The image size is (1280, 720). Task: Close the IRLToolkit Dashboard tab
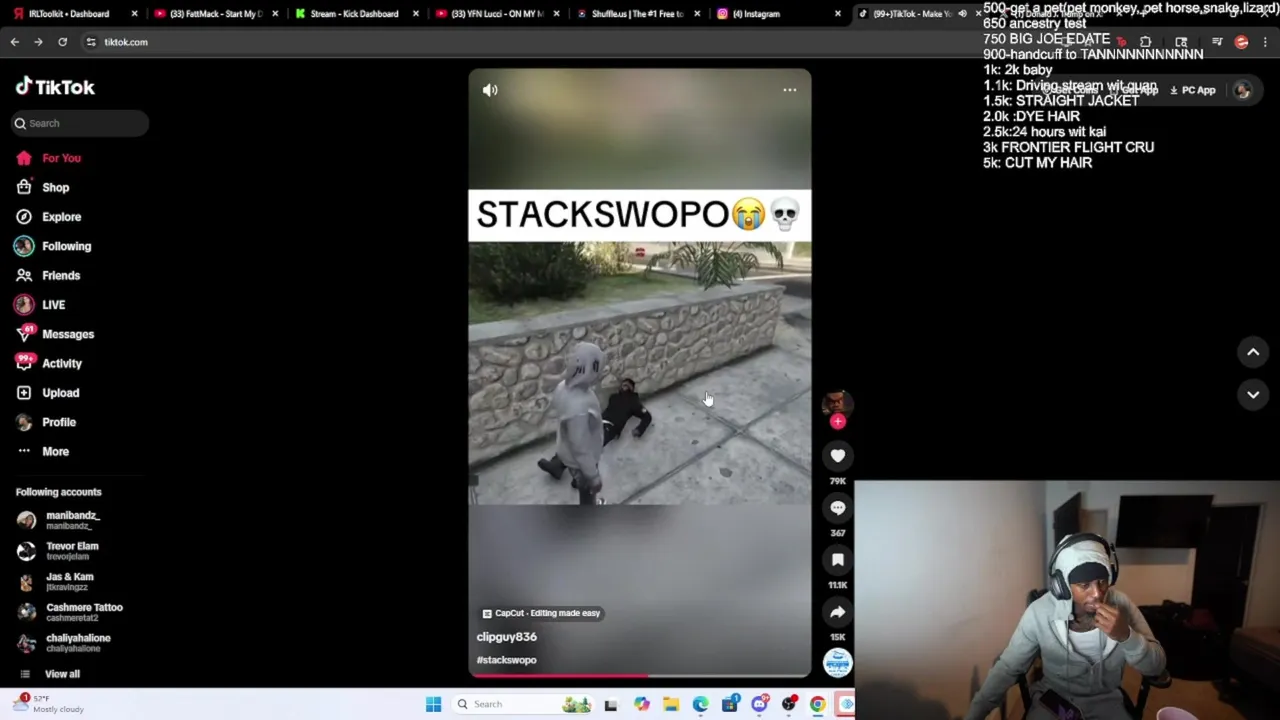pos(134,14)
